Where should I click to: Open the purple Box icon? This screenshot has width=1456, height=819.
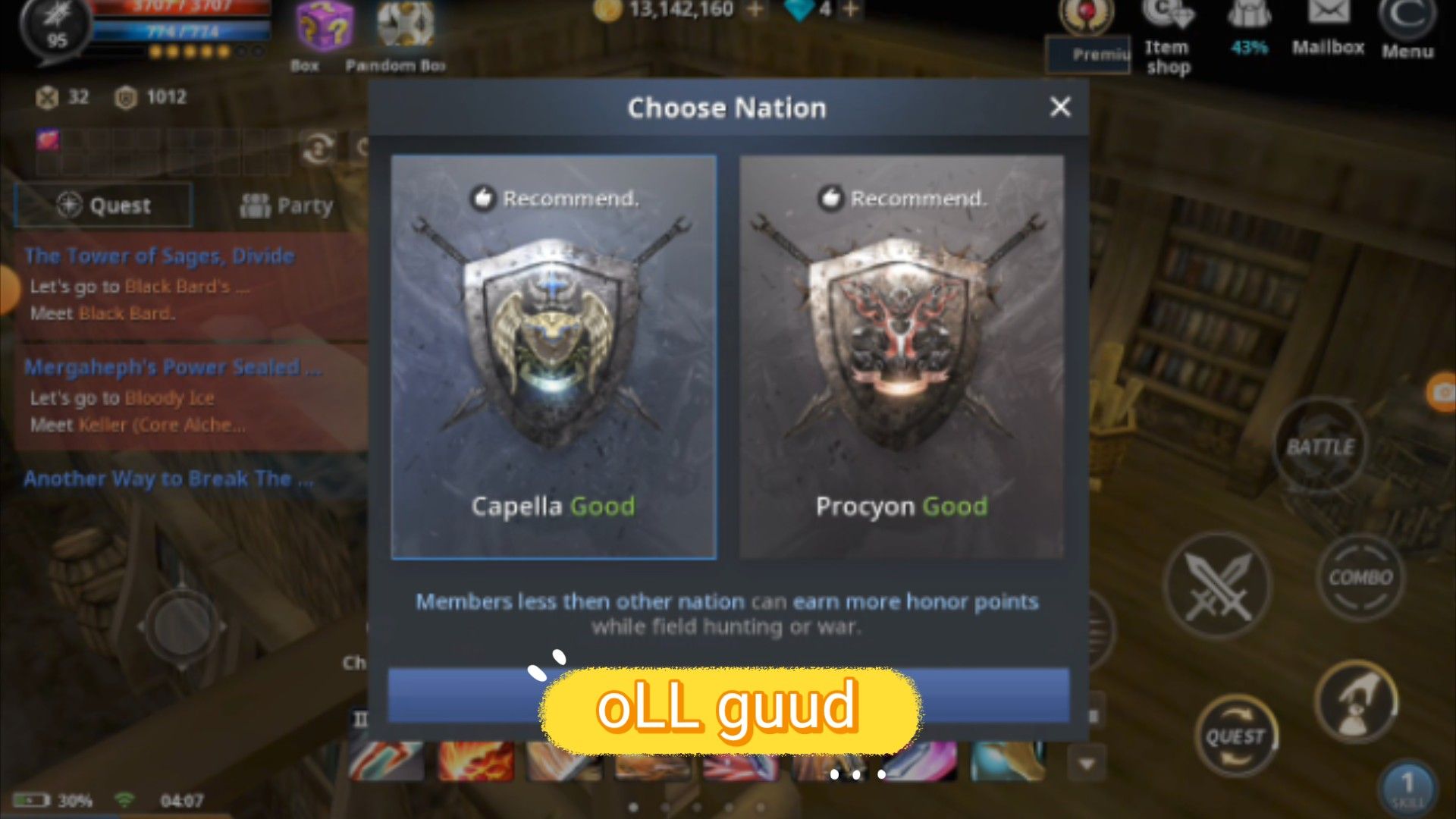tap(324, 27)
